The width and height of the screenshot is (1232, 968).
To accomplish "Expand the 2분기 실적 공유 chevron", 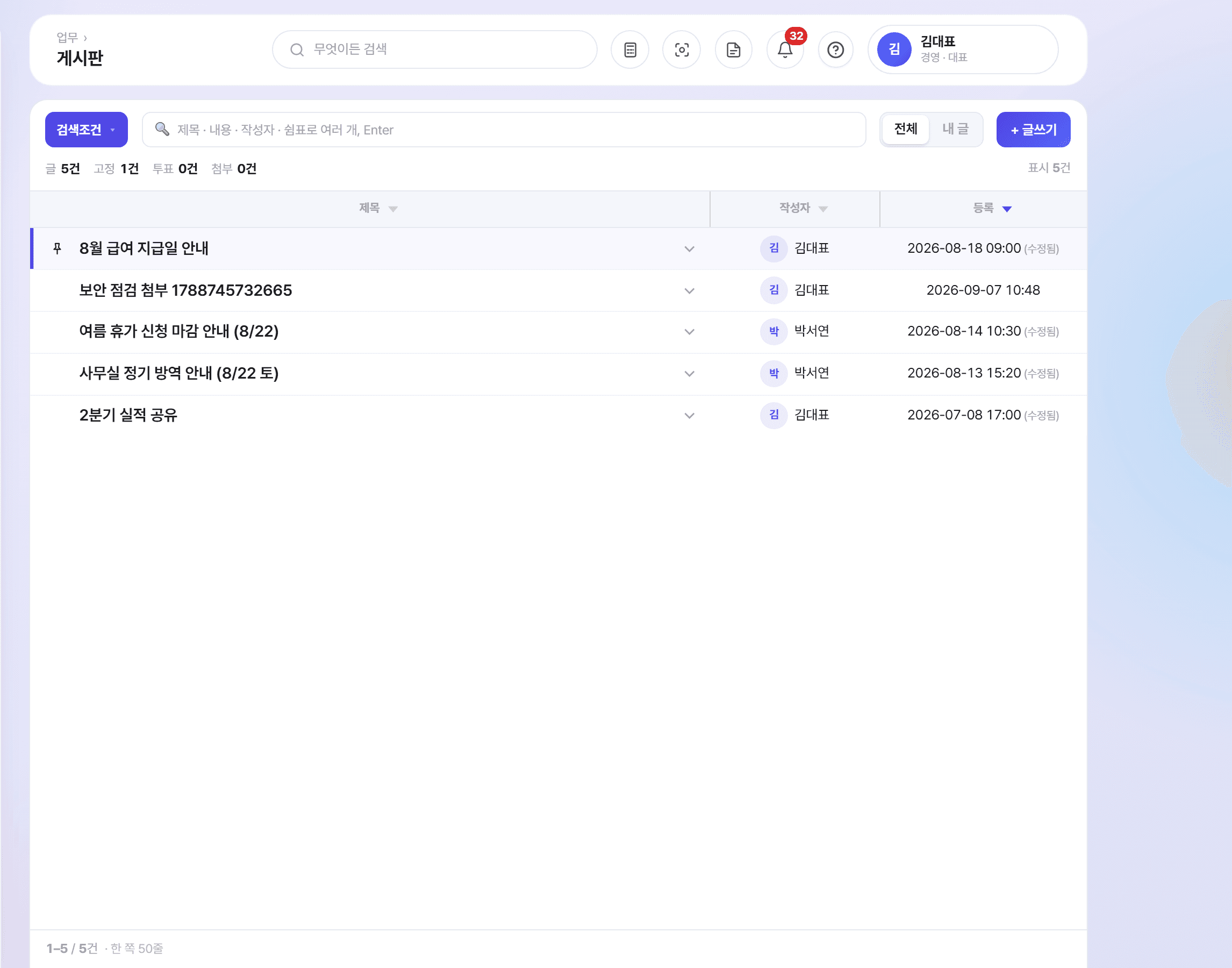I will click(x=689, y=416).
